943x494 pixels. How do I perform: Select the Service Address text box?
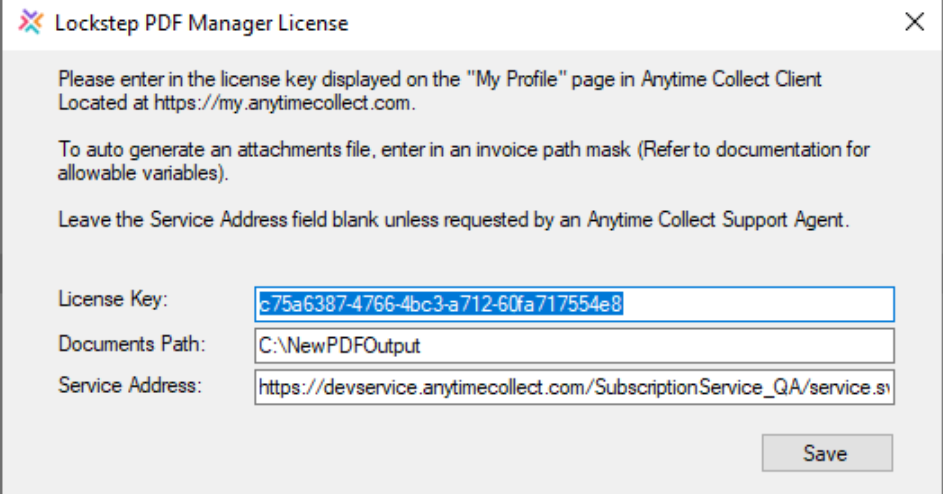pos(573,387)
